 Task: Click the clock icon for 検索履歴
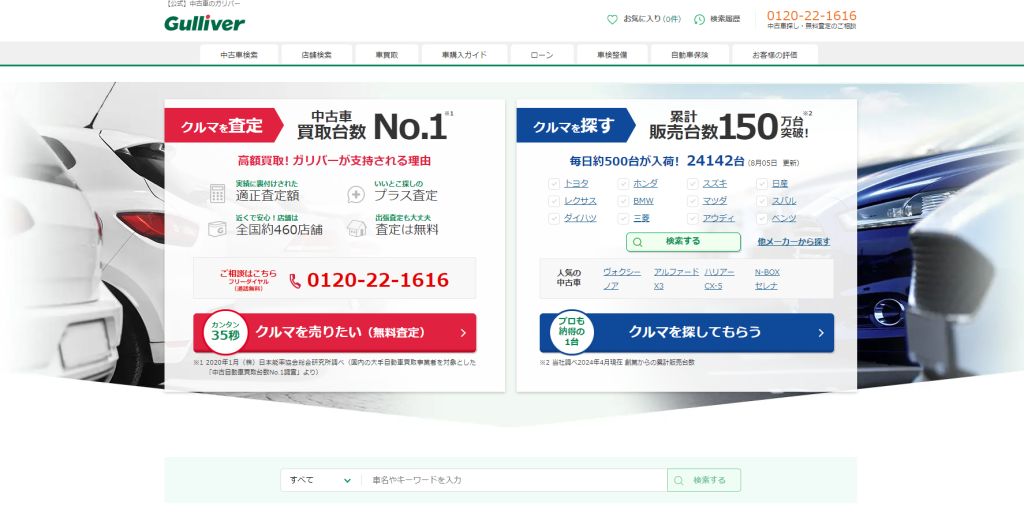[699, 20]
